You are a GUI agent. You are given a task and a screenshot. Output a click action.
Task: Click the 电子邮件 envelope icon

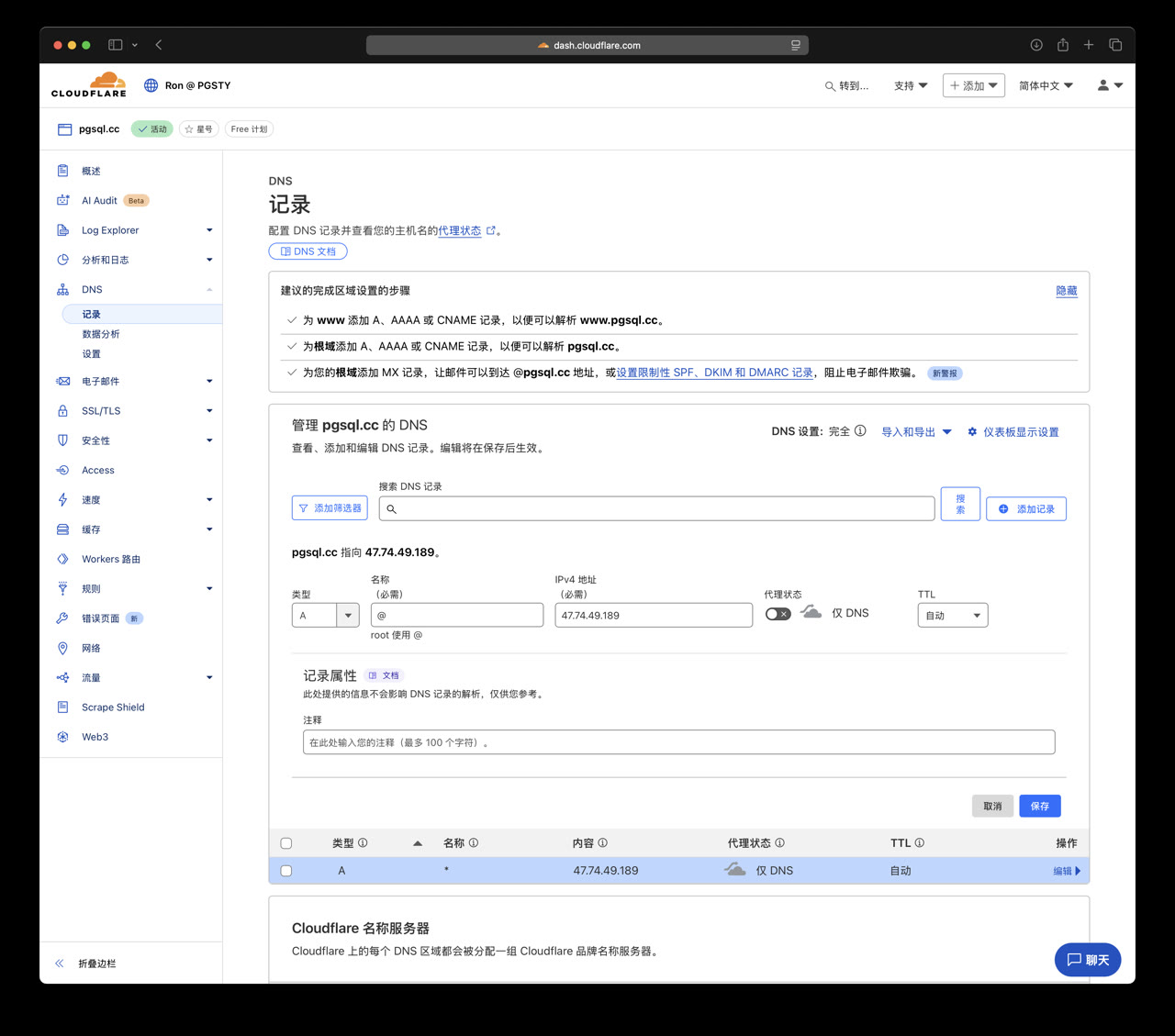[x=62, y=381]
